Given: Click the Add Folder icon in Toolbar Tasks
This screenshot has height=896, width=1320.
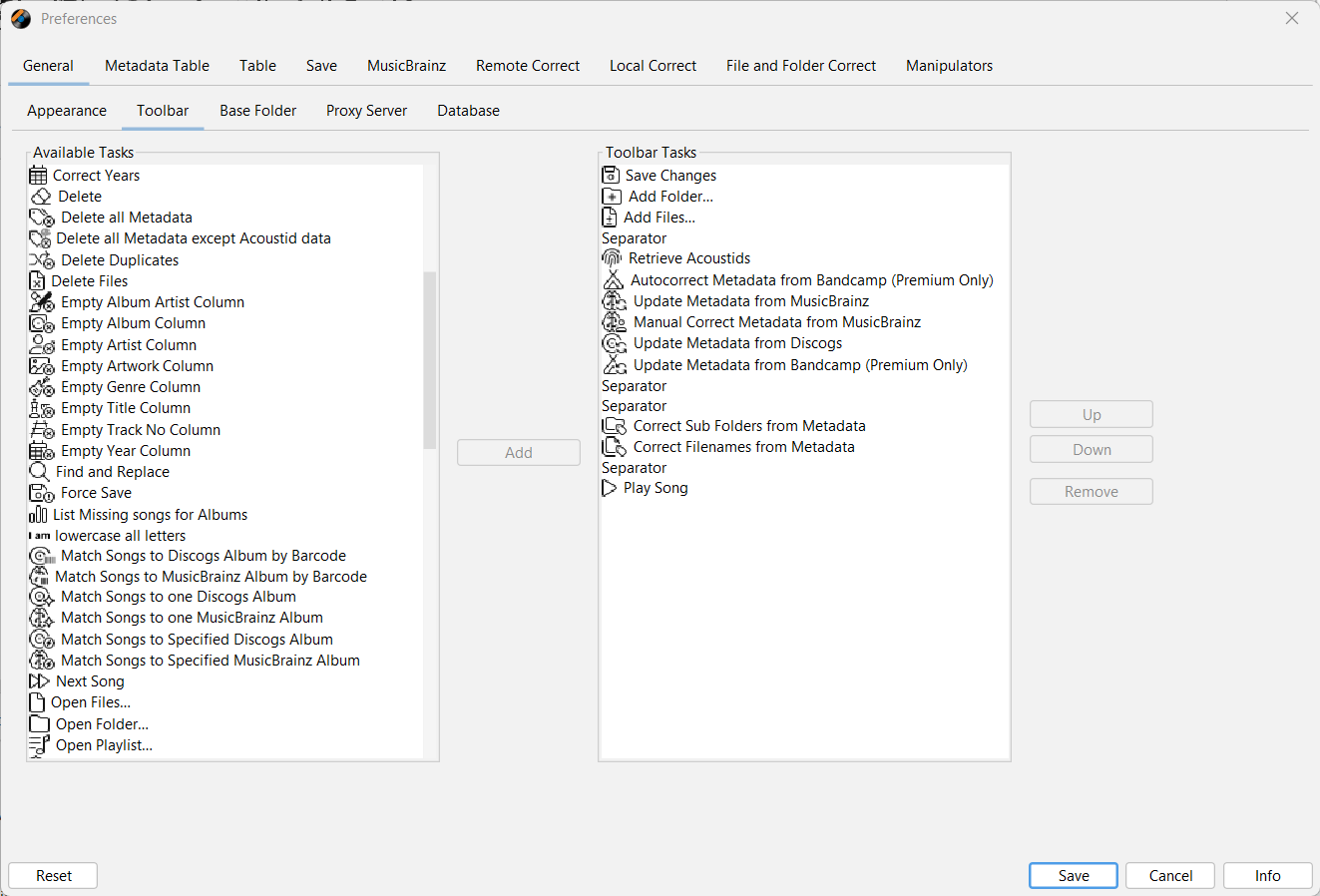Looking at the screenshot, I should pos(612,197).
